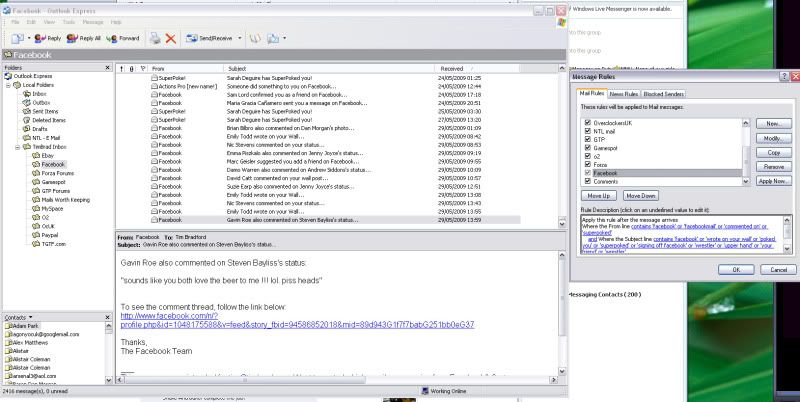
Task: Collapse the TimBrad Inbox tree node
Action: [17, 147]
